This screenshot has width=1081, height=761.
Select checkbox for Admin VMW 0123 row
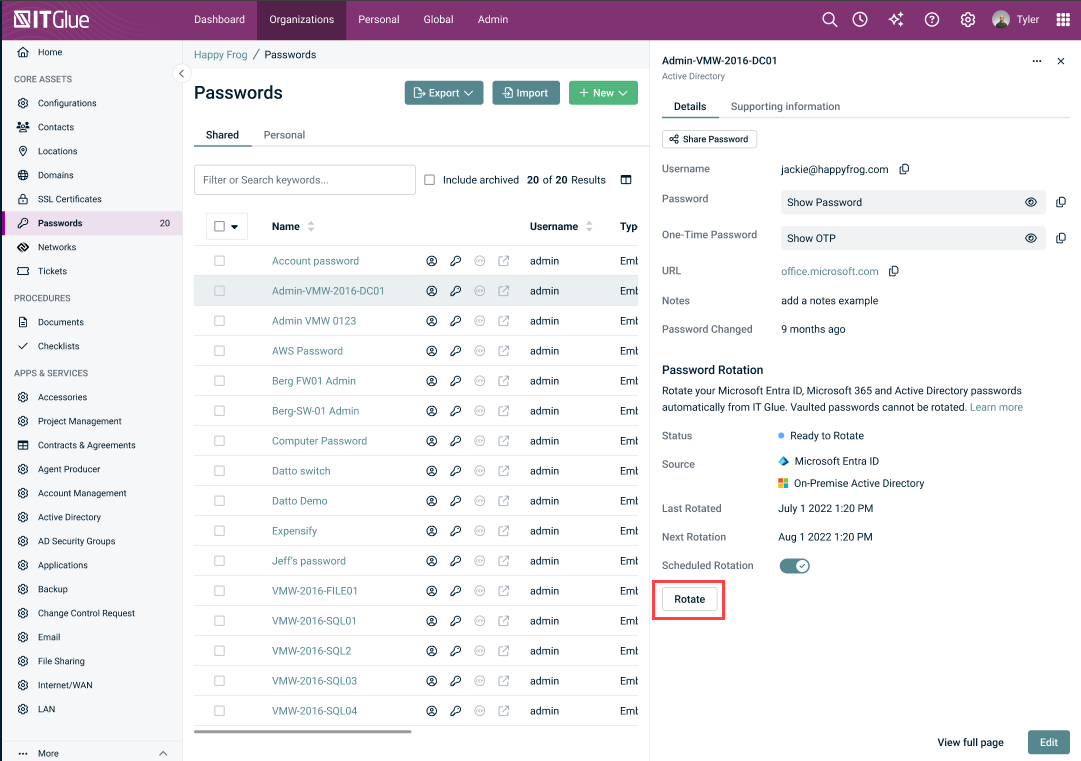coord(219,321)
